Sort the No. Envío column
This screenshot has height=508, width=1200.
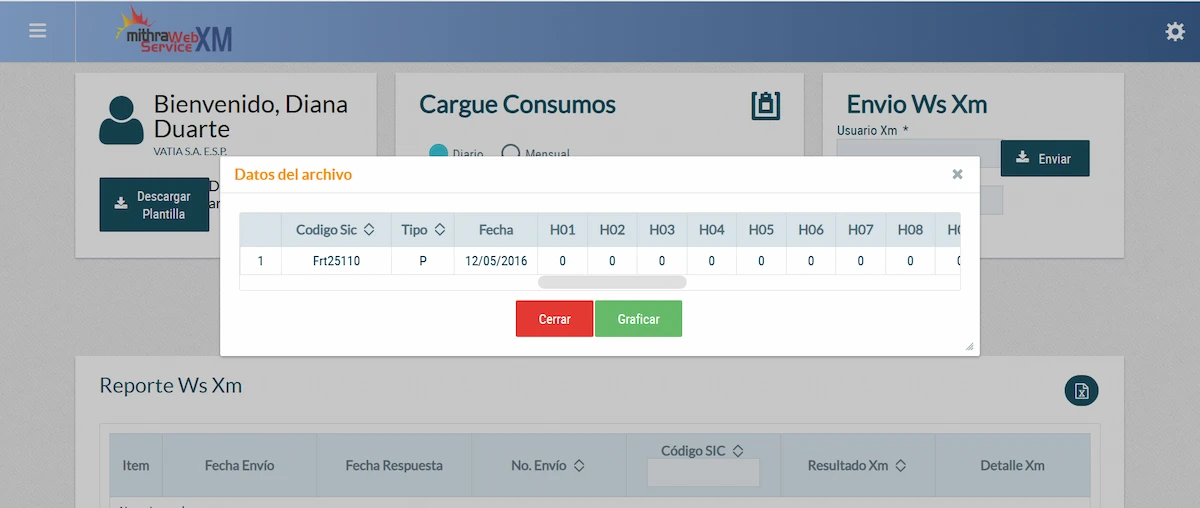[579, 466]
